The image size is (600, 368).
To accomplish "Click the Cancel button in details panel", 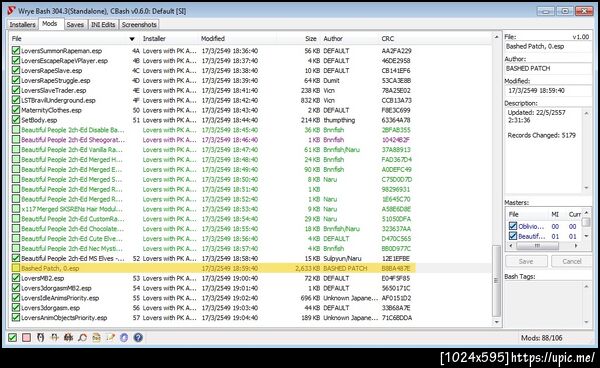I will tap(572, 261).
